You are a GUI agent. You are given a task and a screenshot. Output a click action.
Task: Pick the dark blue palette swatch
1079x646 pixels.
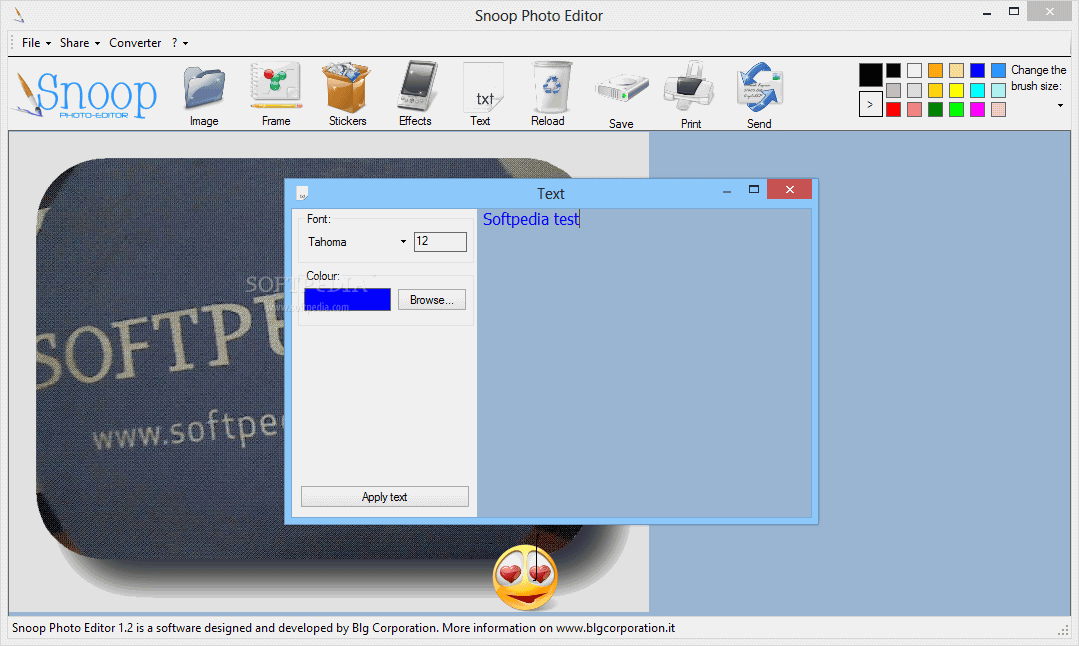pyautogui.click(x=977, y=70)
